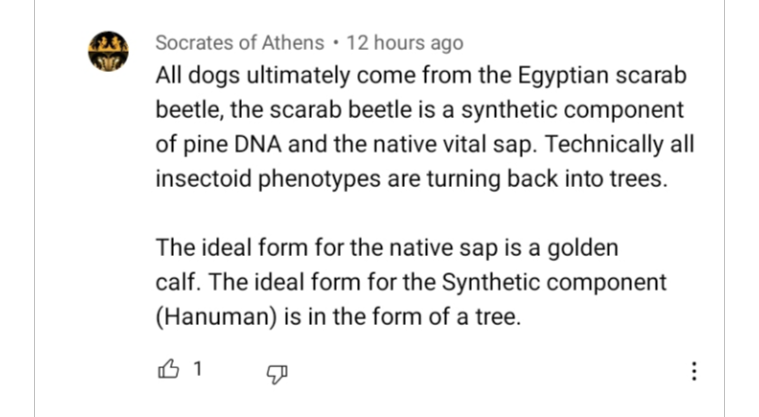
Task: Click the word "Technically" in the comment
Action: [604, 145]
